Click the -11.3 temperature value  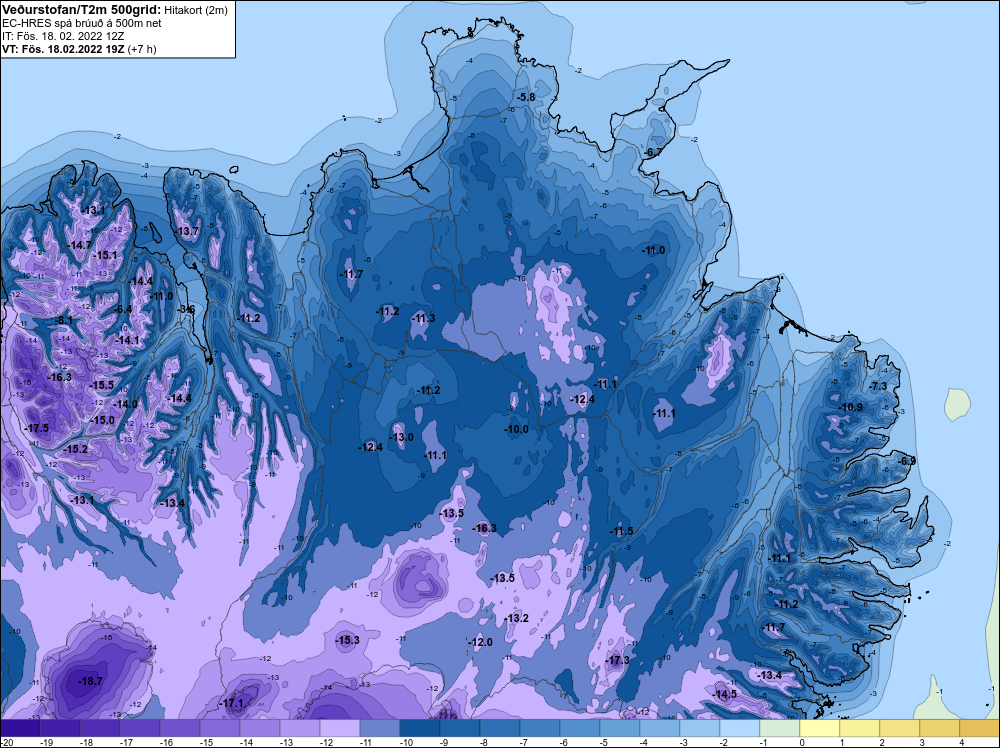coord(423,318)
